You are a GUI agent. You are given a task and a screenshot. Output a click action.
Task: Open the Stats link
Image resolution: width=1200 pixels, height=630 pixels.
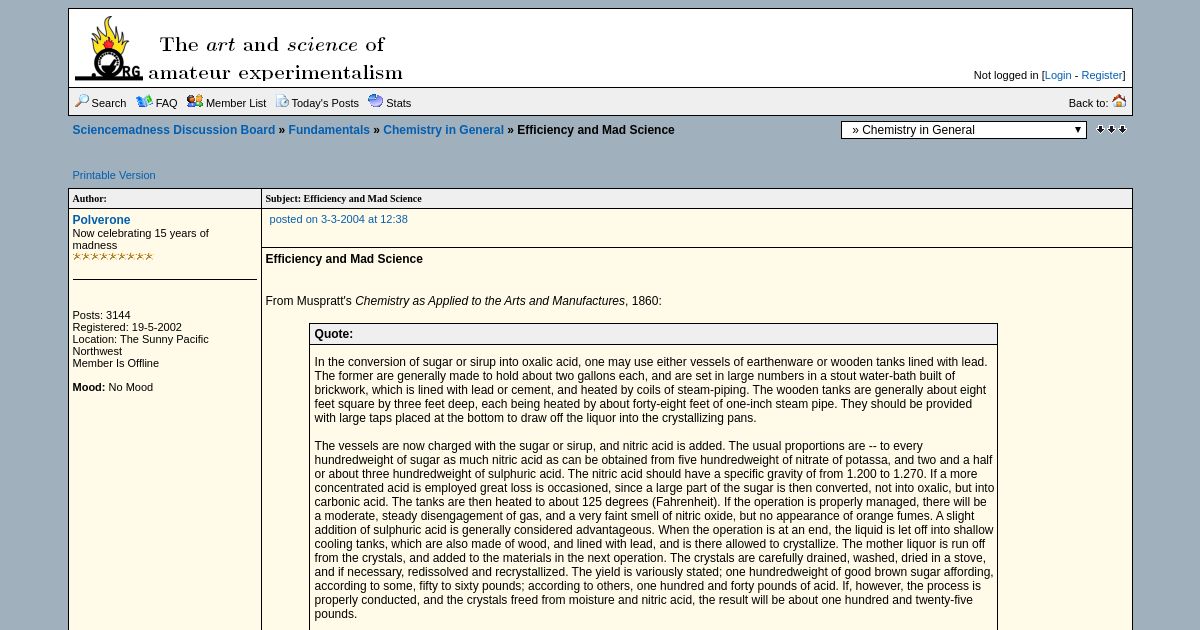[x=398, y=103]
